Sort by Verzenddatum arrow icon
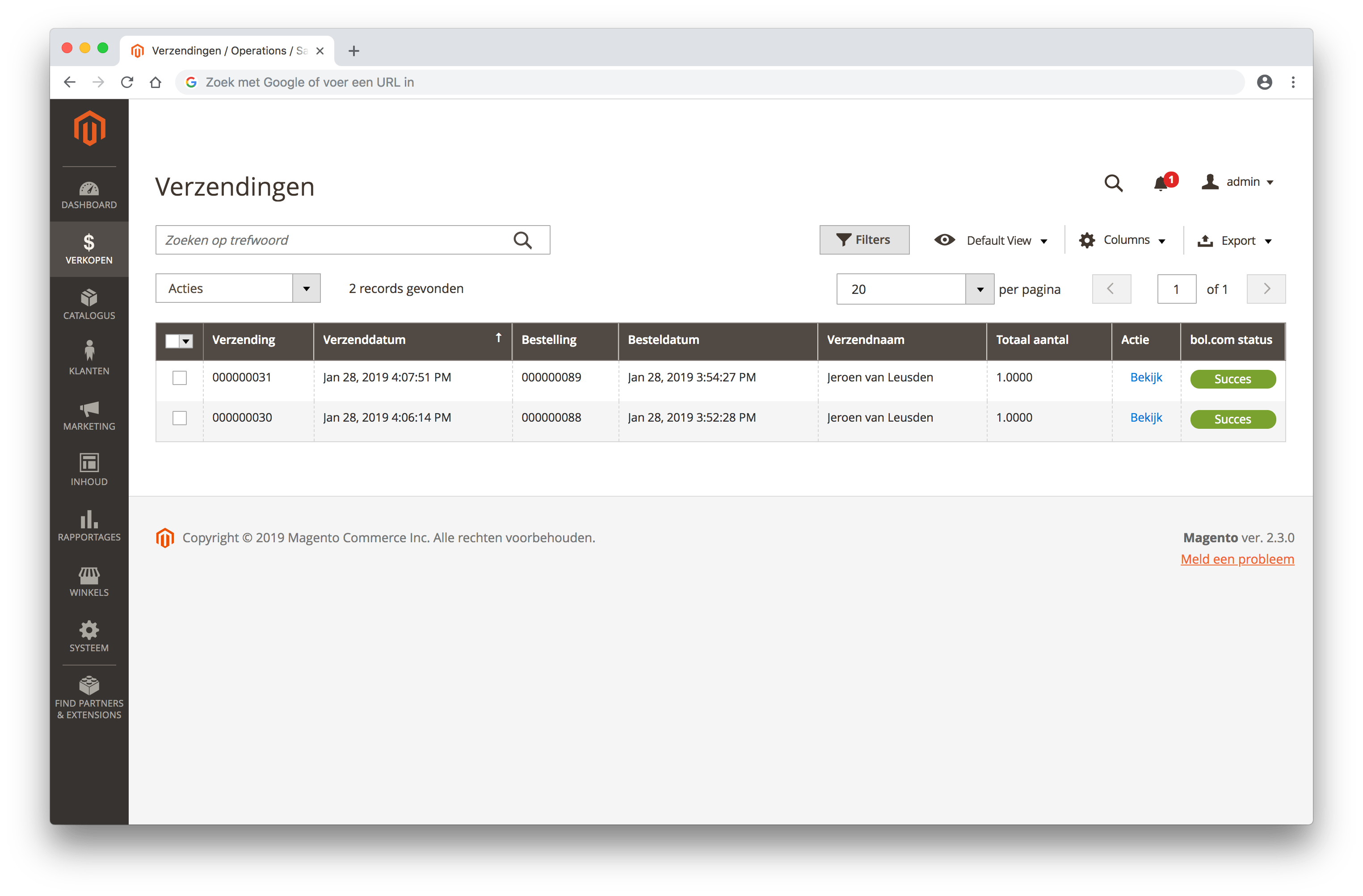Screen dimensions: 1363x896 click(498, 339)
